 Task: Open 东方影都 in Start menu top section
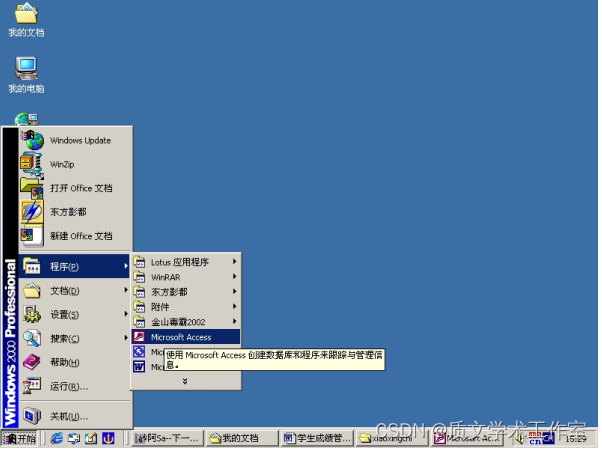[76, 212]
